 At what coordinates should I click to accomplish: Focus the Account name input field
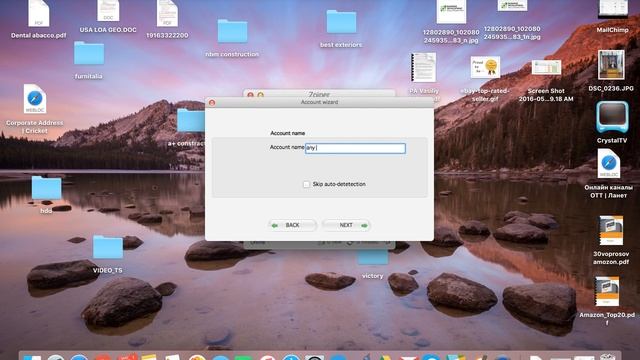point(355,148)
